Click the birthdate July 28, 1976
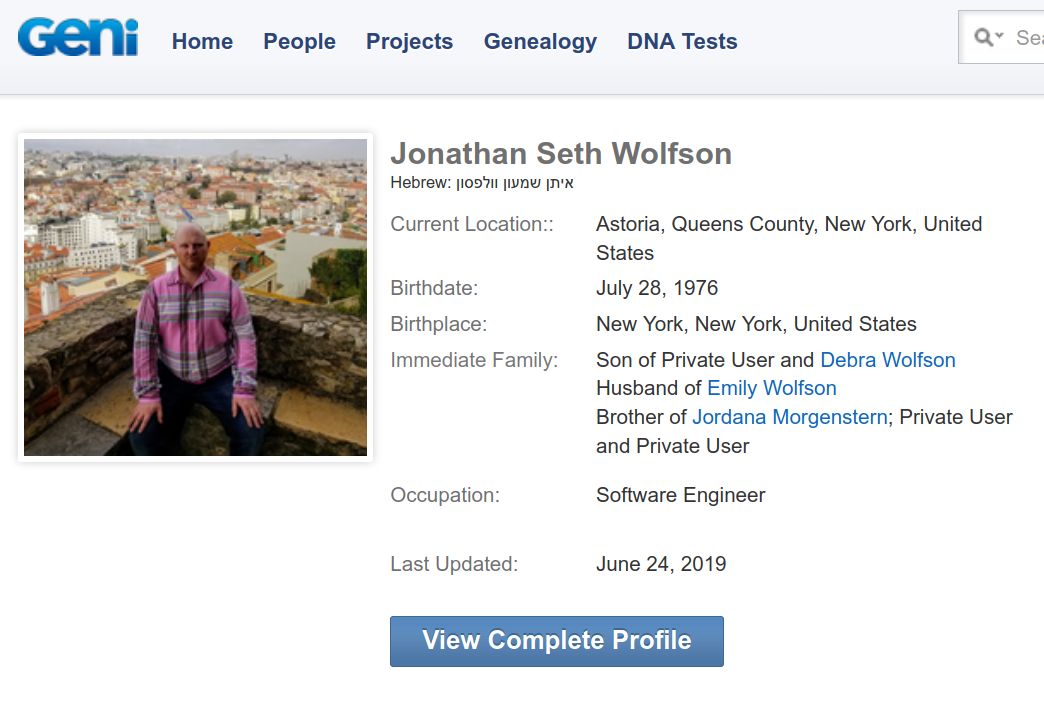This screenshot has width=1044, height=709. [656, 288]
